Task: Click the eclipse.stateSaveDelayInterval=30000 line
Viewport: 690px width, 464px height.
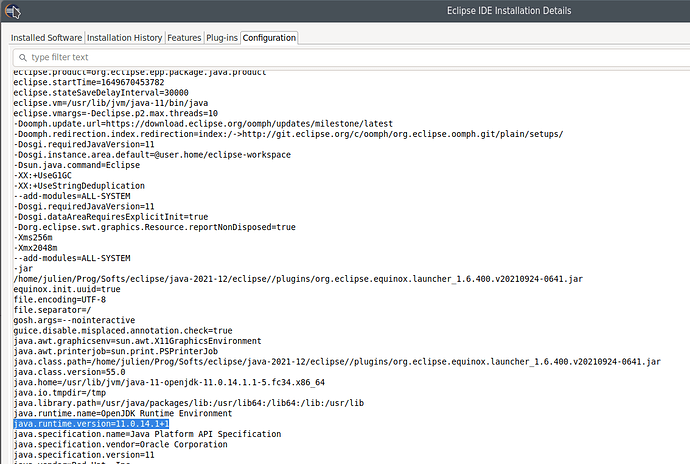Action: pos(101,92)
